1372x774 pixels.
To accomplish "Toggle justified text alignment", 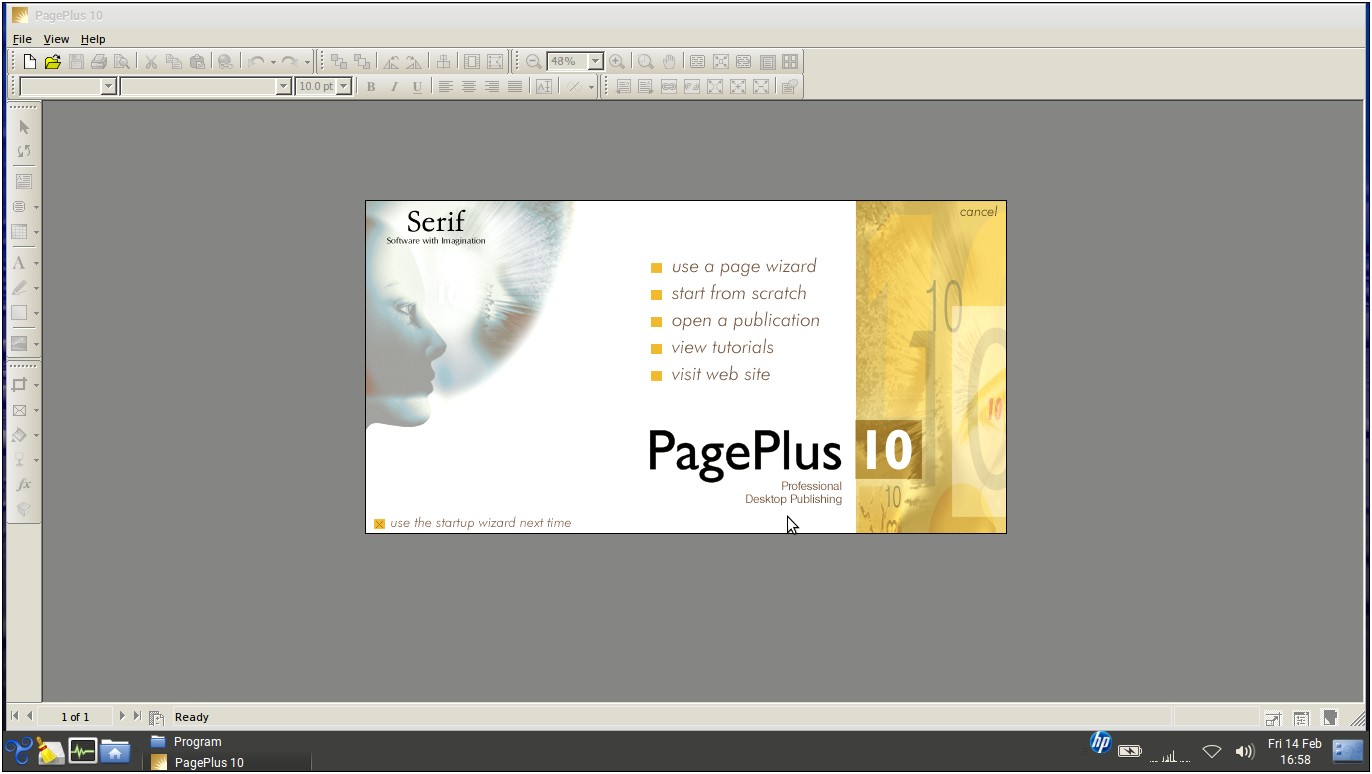I will (x=515, y=87).
